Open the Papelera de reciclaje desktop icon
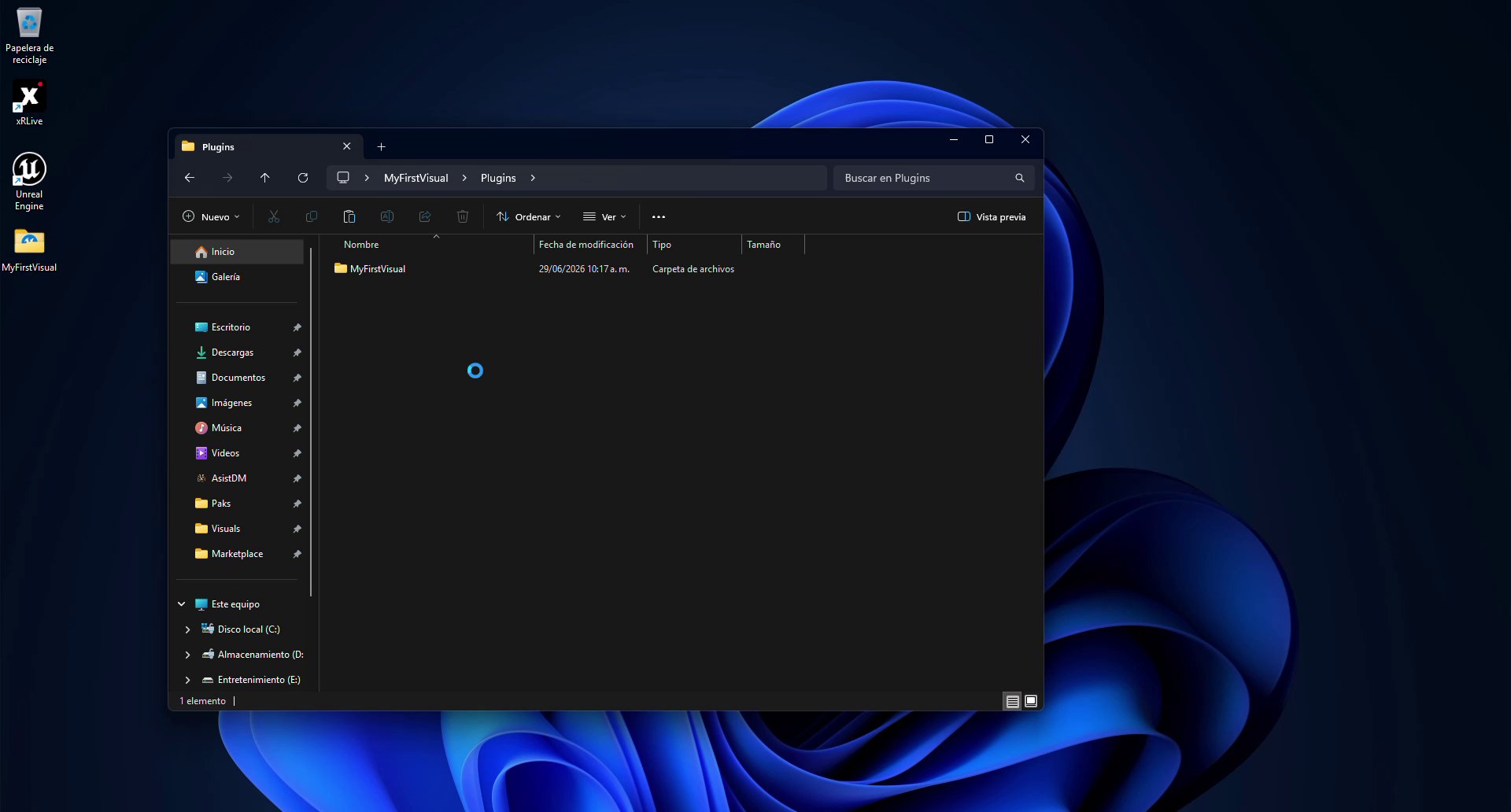Viewport: 1511px width, 812px height. click(29, 36)
